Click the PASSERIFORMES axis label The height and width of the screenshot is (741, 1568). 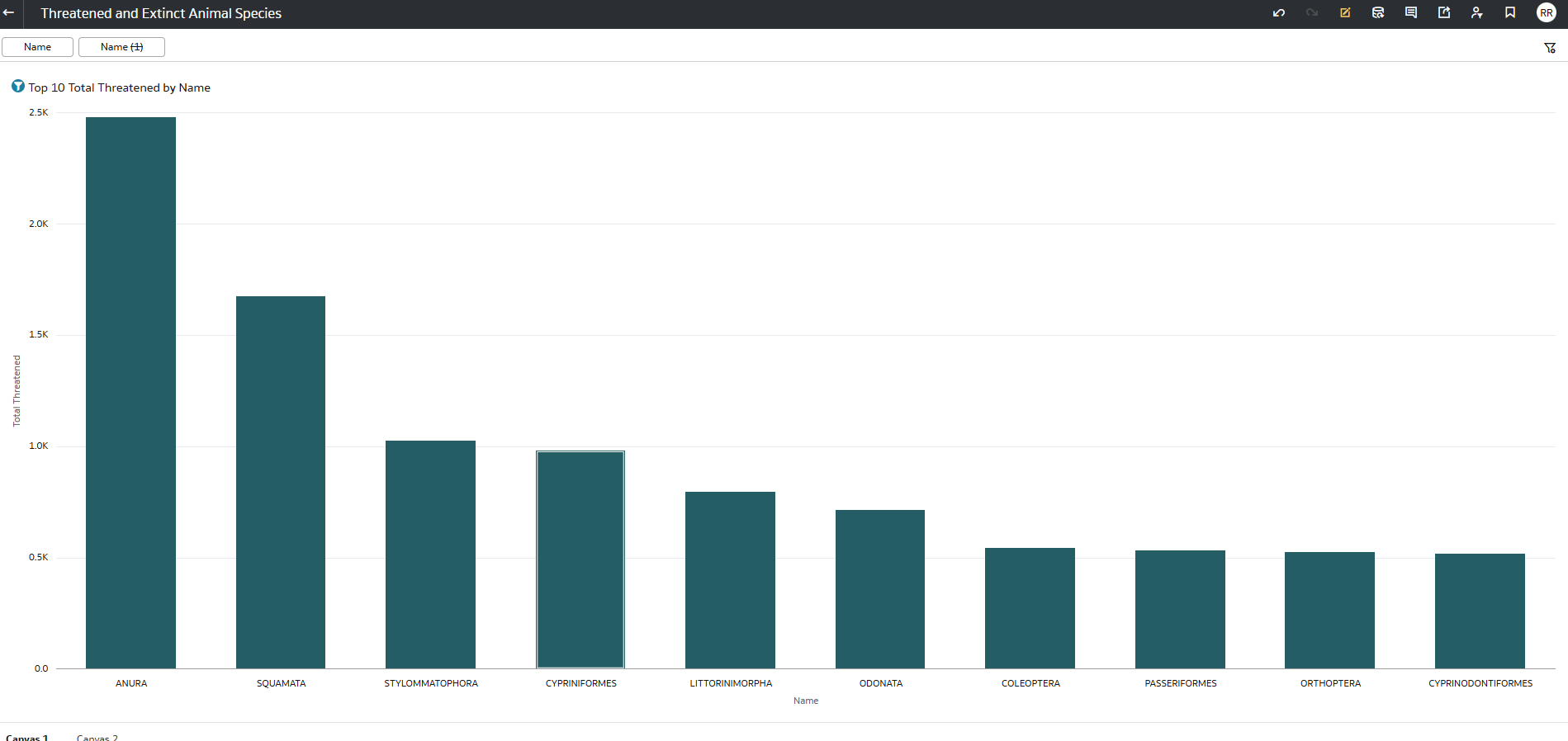pyautogui.click(x=1181, y=683)
